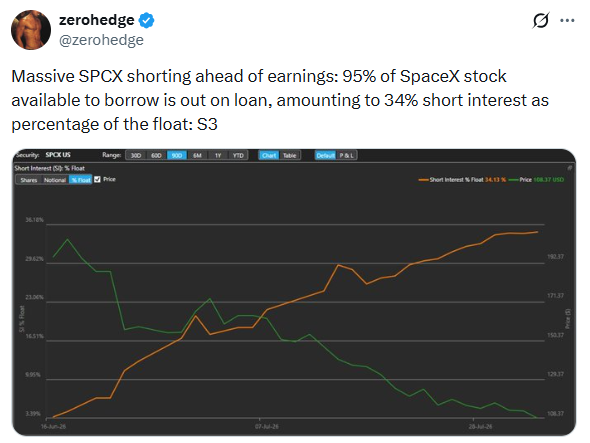Select the P & L mode
This screenshot has height=443, width=590.
pyautogui.click(x=346, y=155)
